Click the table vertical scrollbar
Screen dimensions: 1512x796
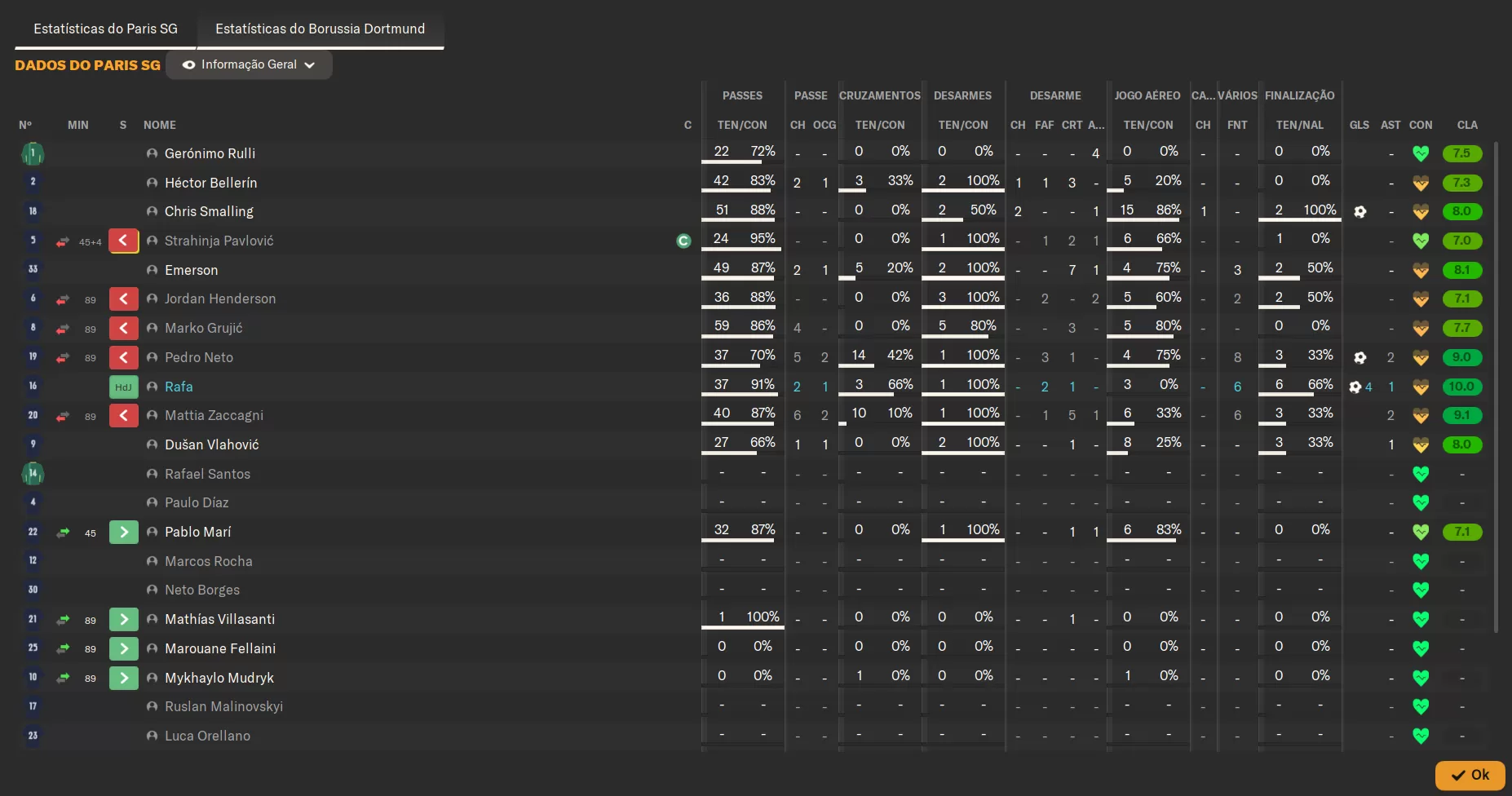coord(1496,387)
